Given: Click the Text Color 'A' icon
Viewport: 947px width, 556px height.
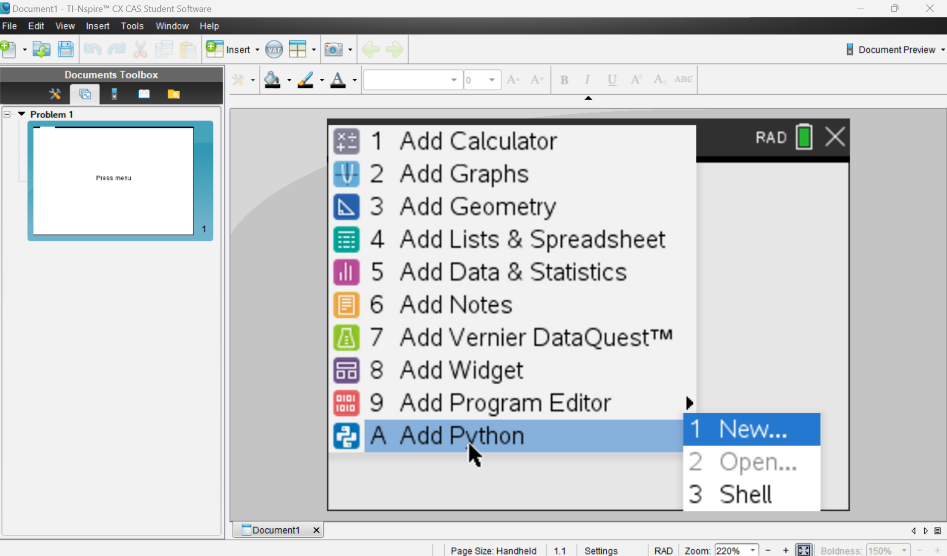Looking at the screenshot, I should click(x=338, y=80).
